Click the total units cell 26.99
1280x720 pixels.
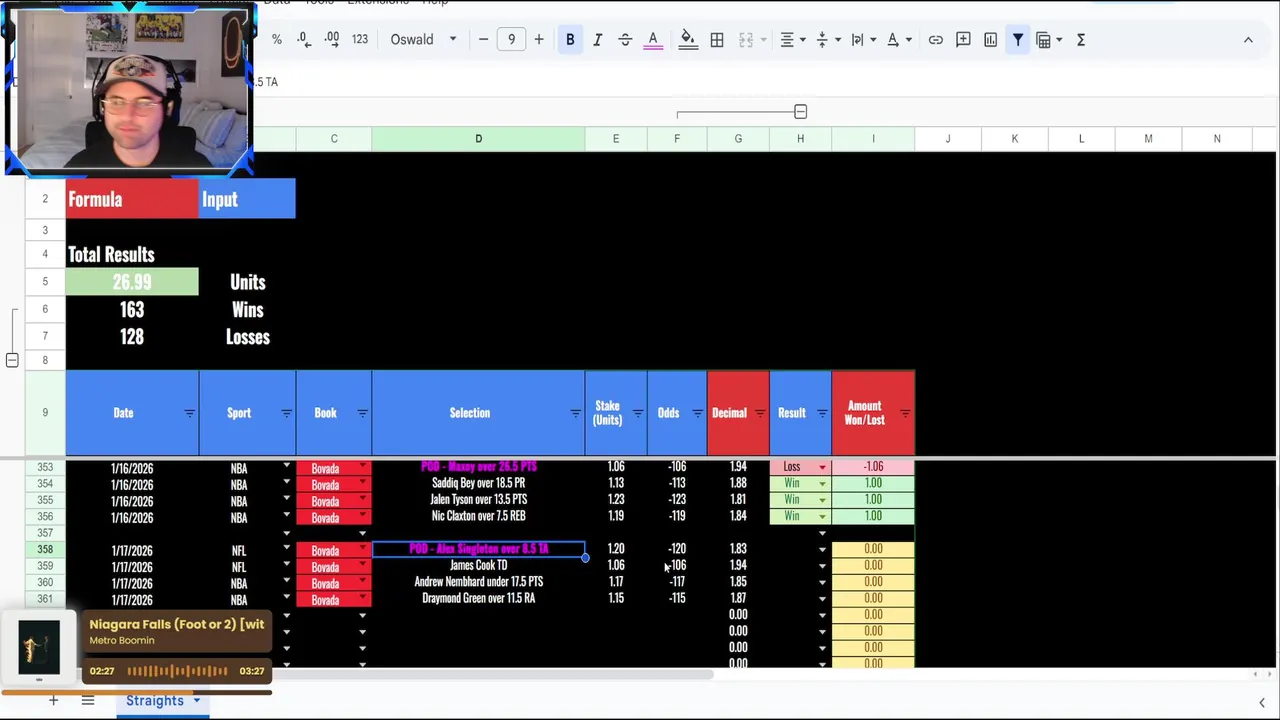(x=132, y=283)
